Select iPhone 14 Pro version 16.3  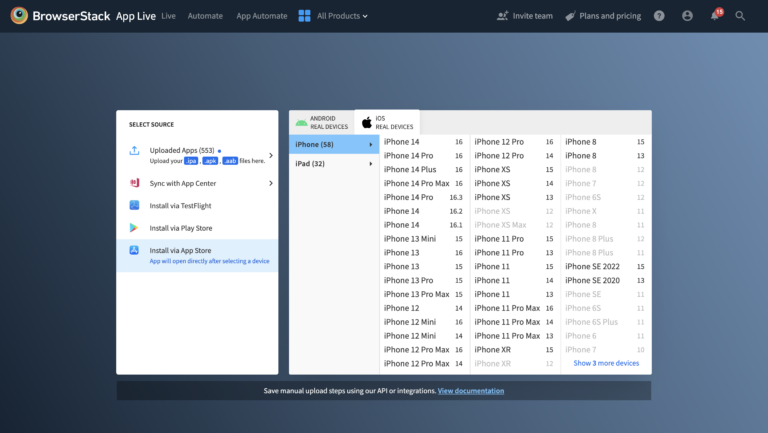pyautogui.click(x=423, y=197)
